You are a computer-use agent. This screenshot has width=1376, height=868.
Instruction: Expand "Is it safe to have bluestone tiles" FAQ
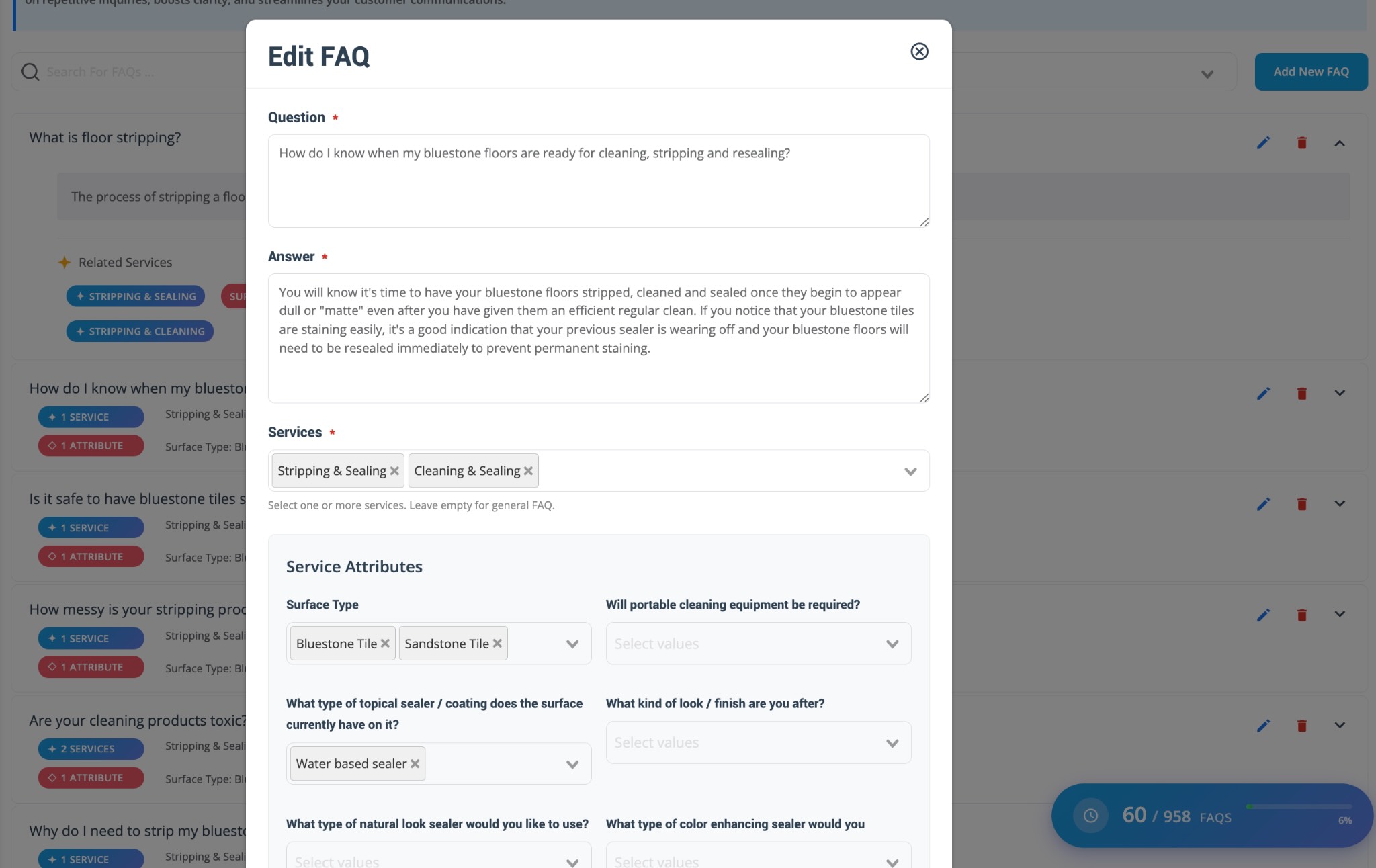coord(1340,503)
